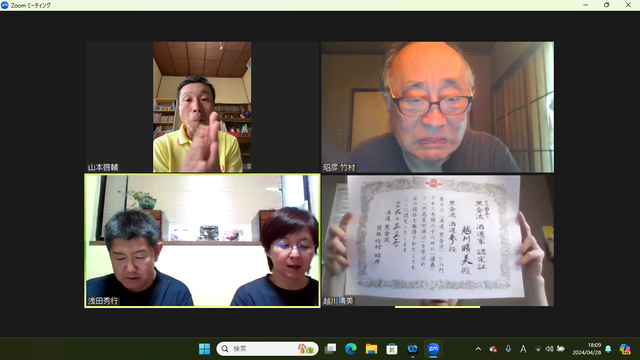640x360 pixels.
Task: Open Microsoft Store from the taskbar
Action: click(392, 349)
